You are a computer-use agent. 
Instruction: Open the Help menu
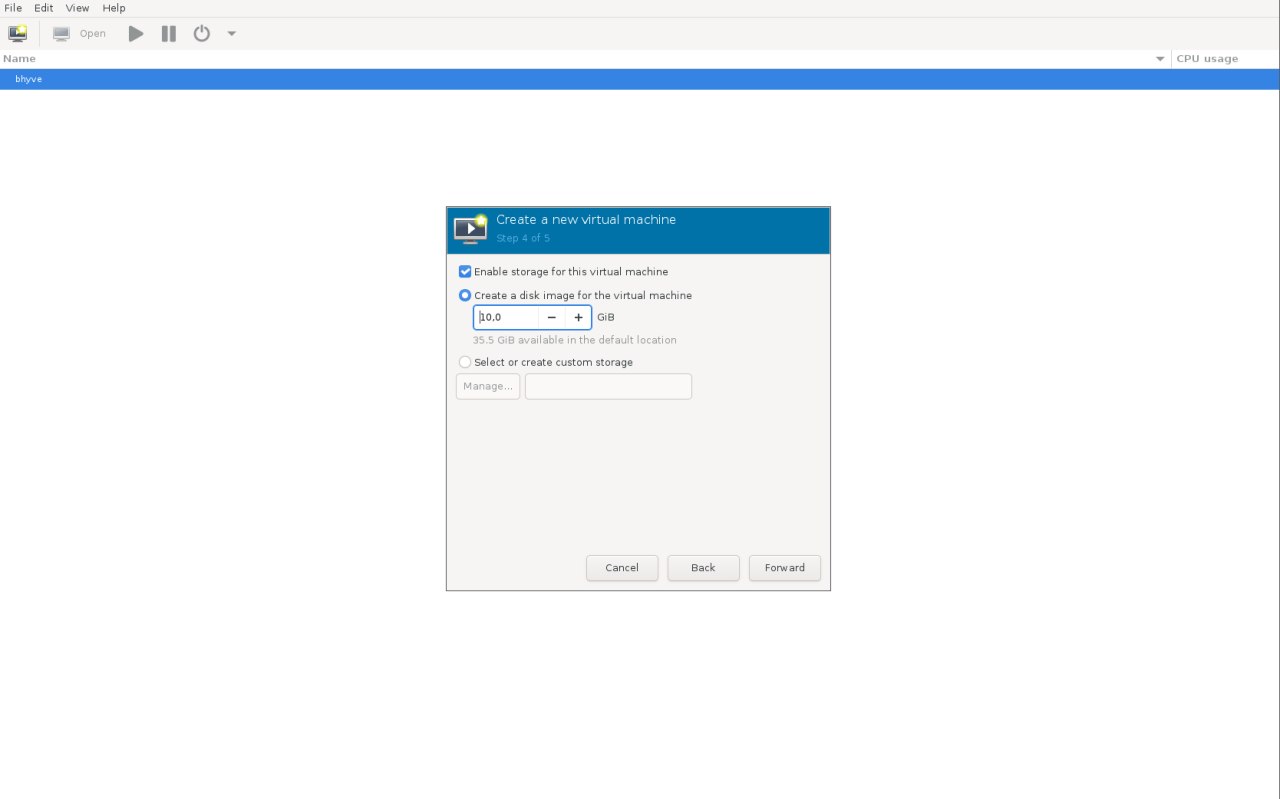114,8
